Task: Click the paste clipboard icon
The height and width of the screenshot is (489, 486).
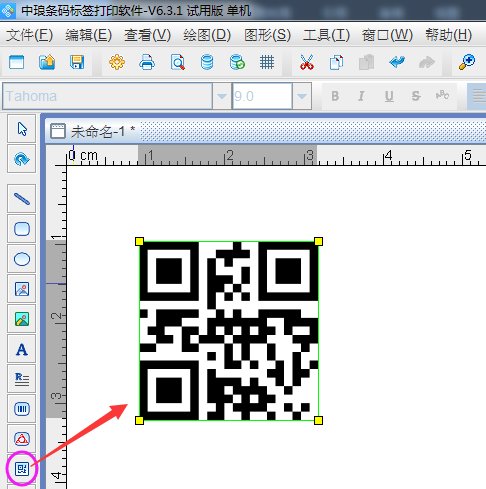Action: point(366,62)
